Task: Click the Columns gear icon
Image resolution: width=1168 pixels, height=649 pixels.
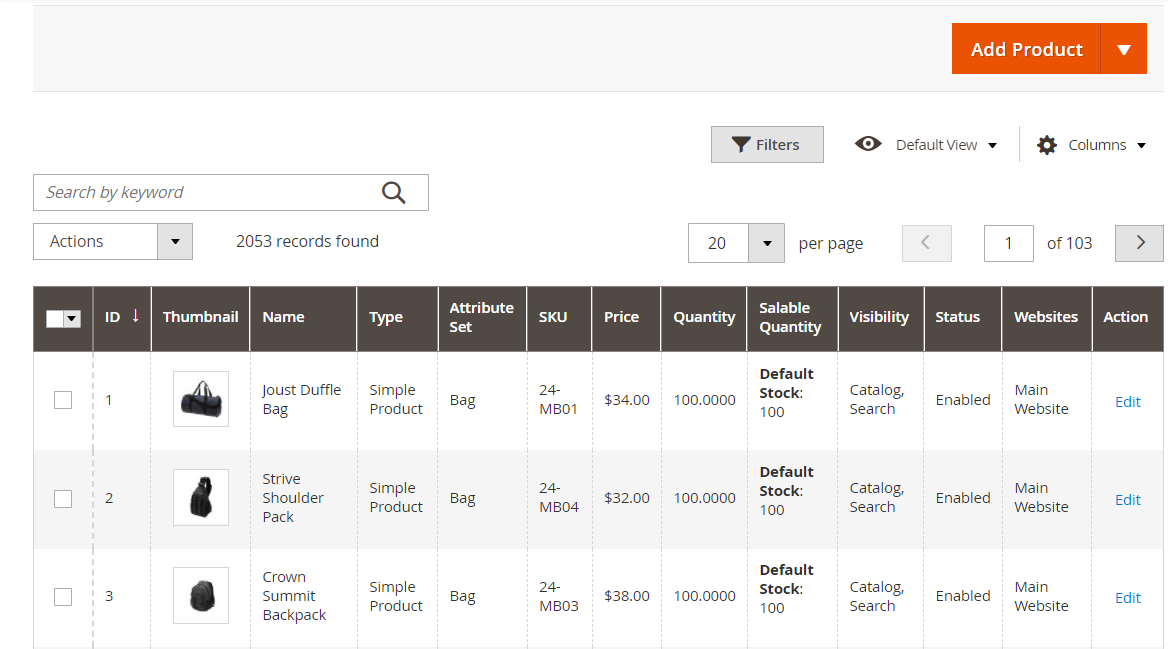Action: [x=1047, y=145]
